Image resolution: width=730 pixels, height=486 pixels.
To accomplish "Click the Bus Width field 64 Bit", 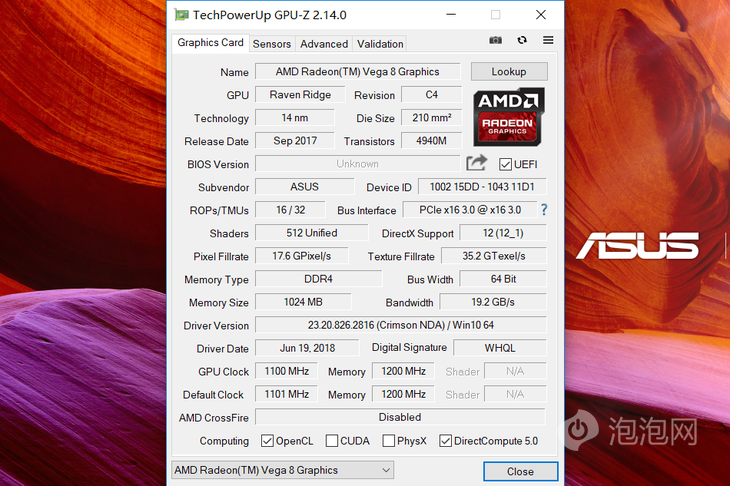I will 503,279.
